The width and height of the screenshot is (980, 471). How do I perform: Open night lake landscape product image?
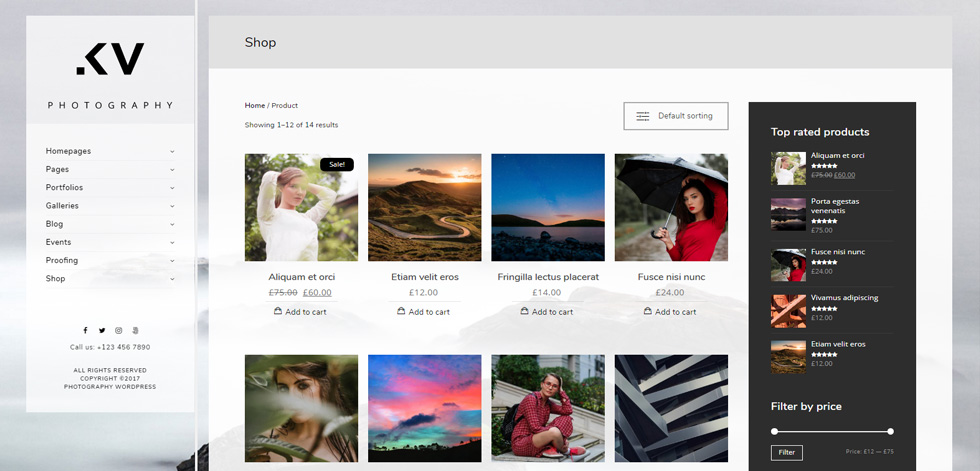coord(548,207)
